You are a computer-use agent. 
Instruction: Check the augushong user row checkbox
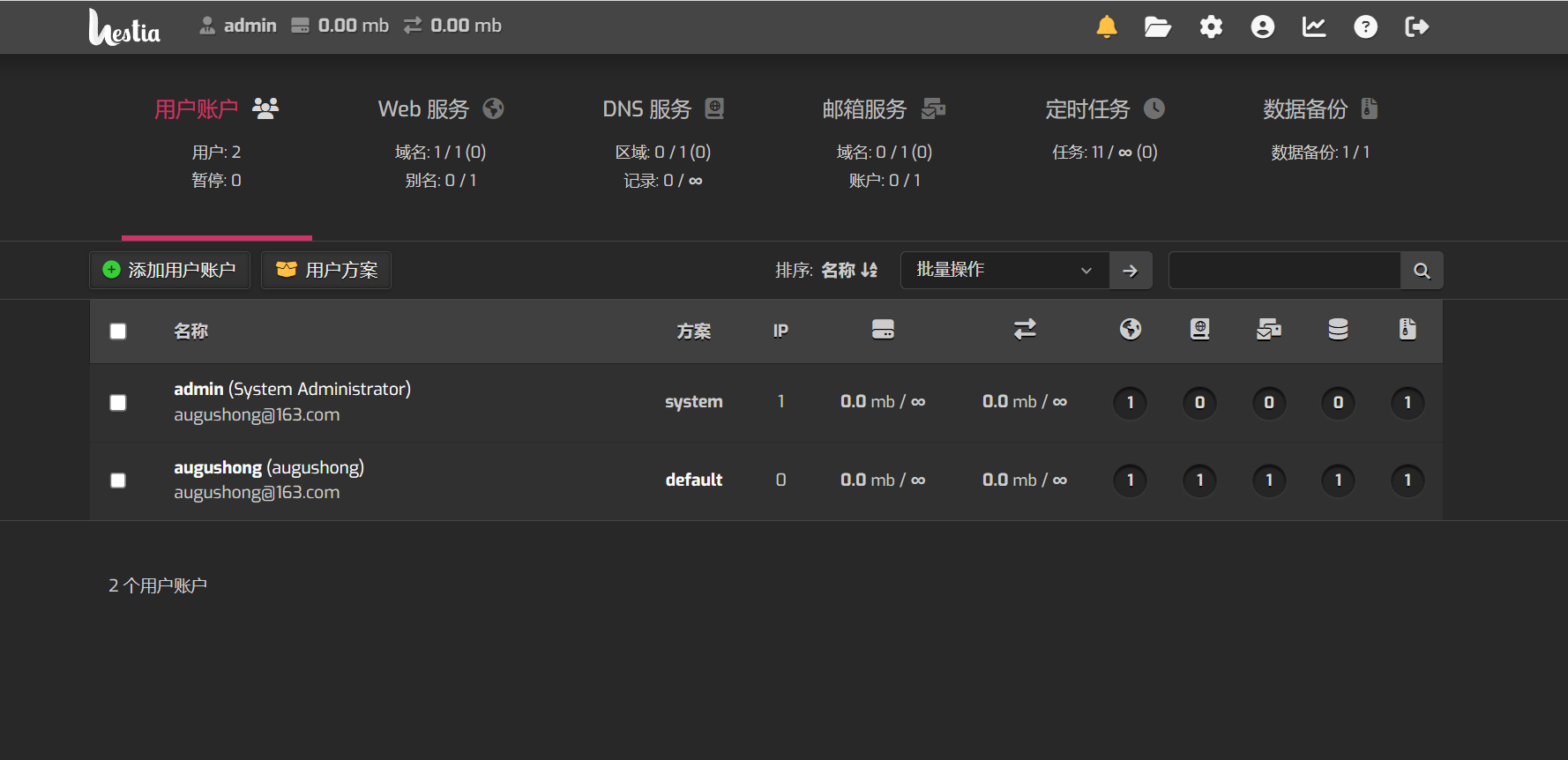[x=118, y=481]
